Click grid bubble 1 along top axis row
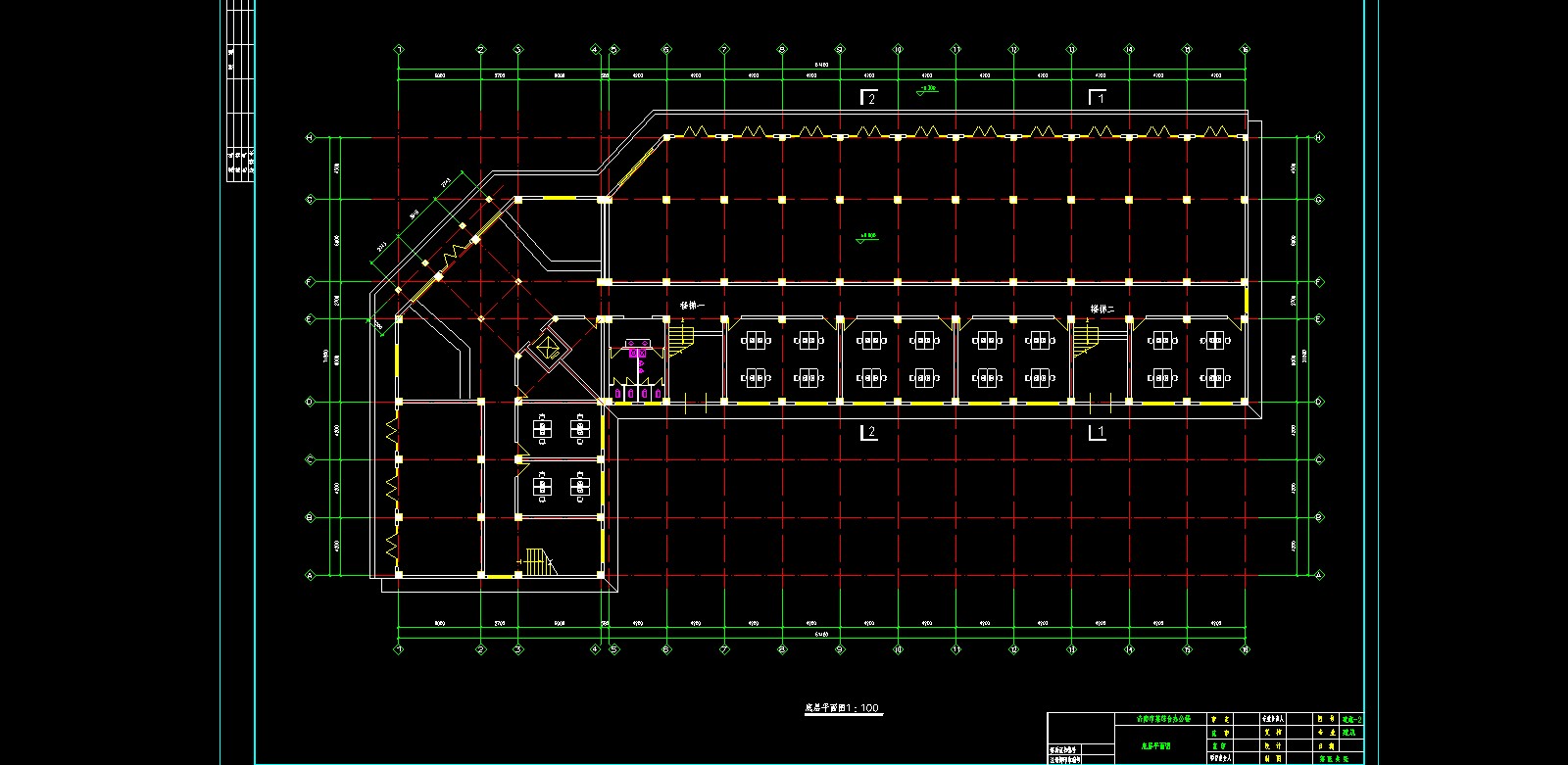Viewport: 1568px width, 765px height. (399, 49)
